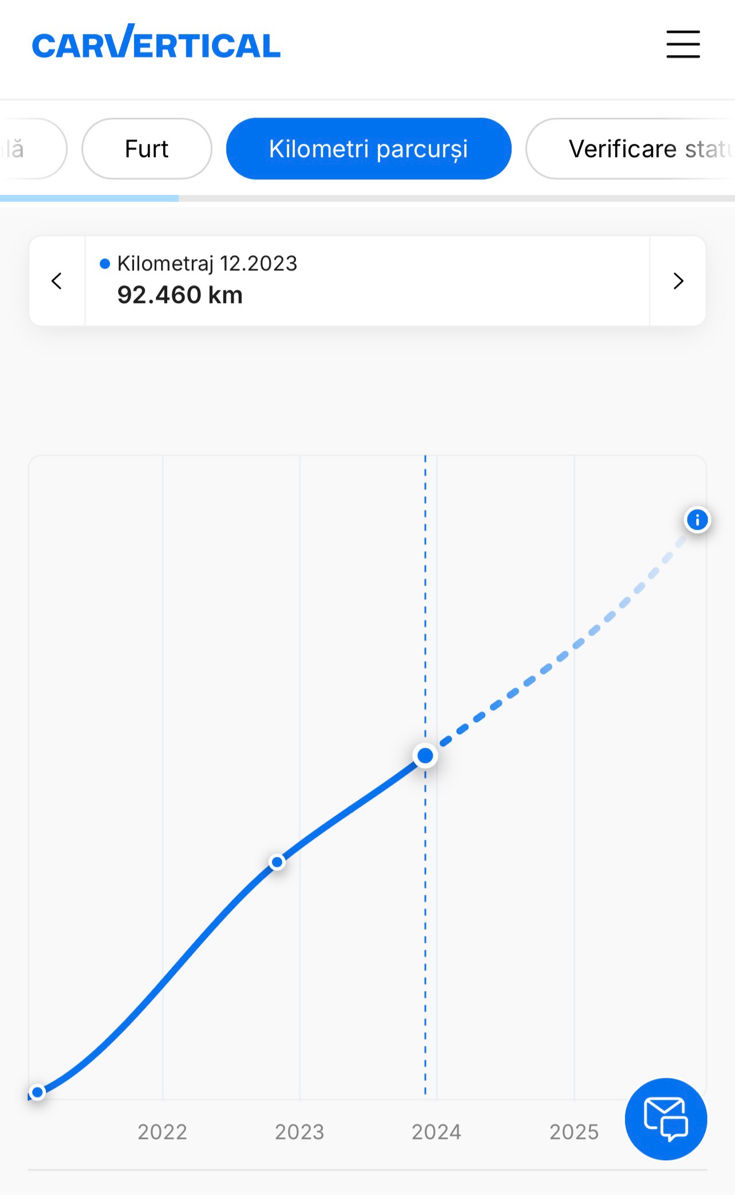Tap the highlighted 12.2023 data point
The height and width of the screenshot is (1200, 735).
click(425, 755)
